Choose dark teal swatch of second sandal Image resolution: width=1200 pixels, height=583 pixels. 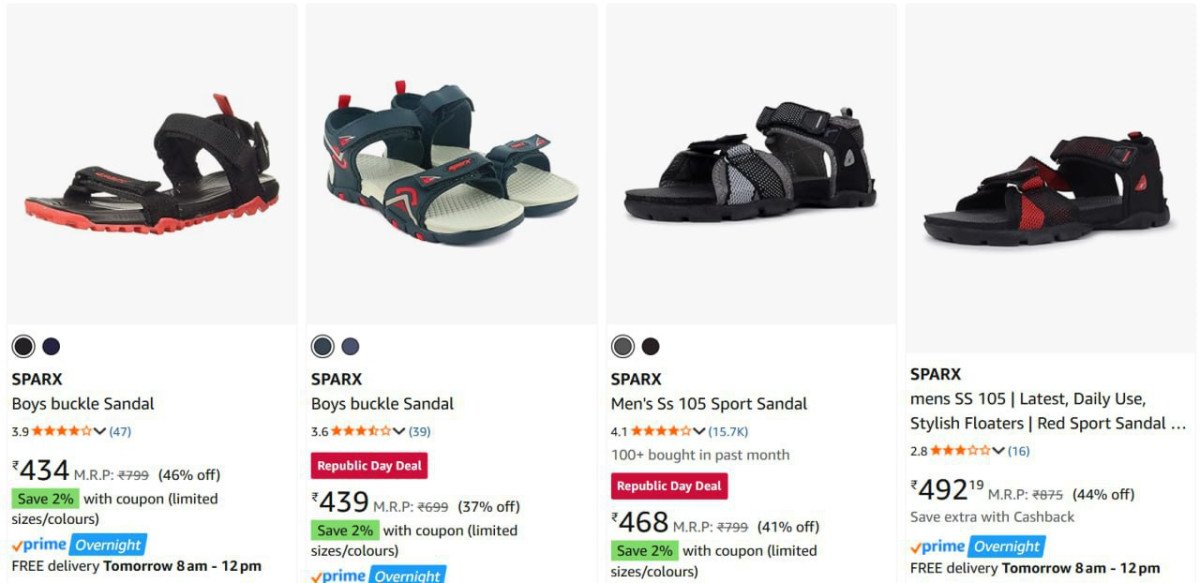(322, 346)
